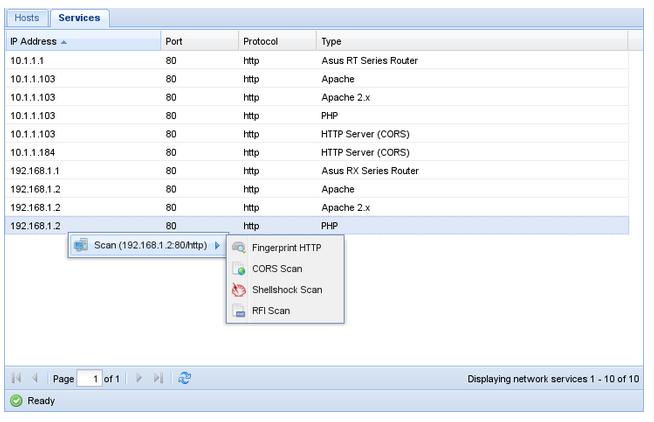Screen dimensions: 654x422
Task: Click the page number input field
Action: 89,379
